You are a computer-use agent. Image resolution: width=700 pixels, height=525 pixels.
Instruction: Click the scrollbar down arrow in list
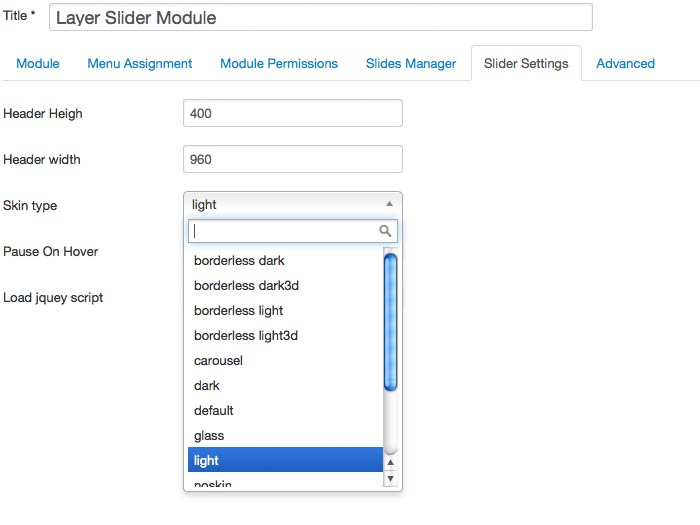click(x=391, y=480)
